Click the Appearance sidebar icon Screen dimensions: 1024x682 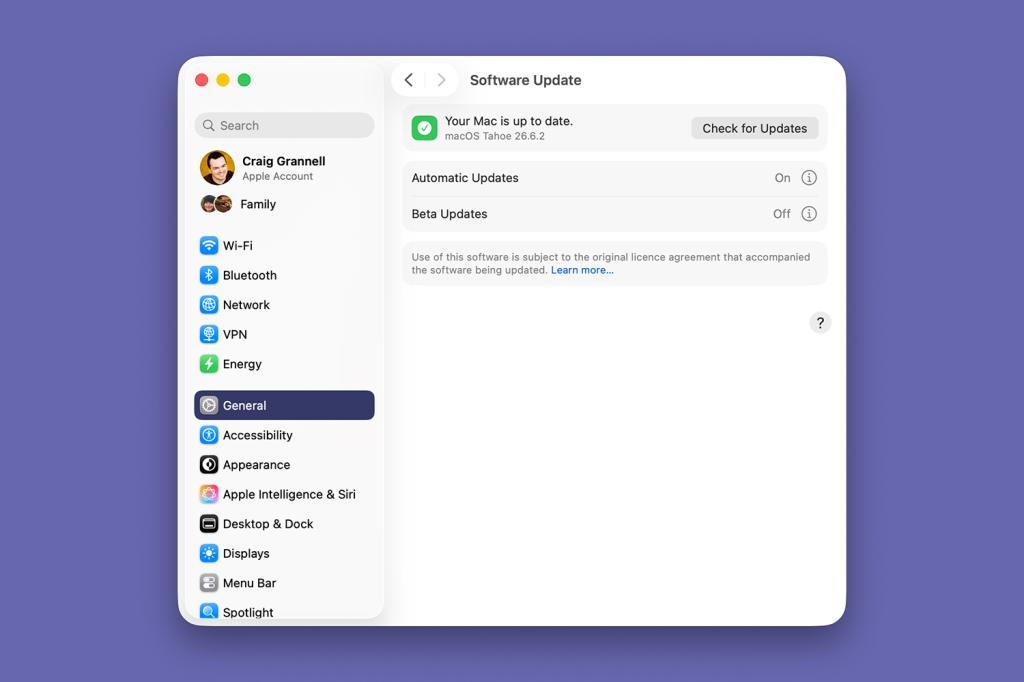tap(208, 464)
